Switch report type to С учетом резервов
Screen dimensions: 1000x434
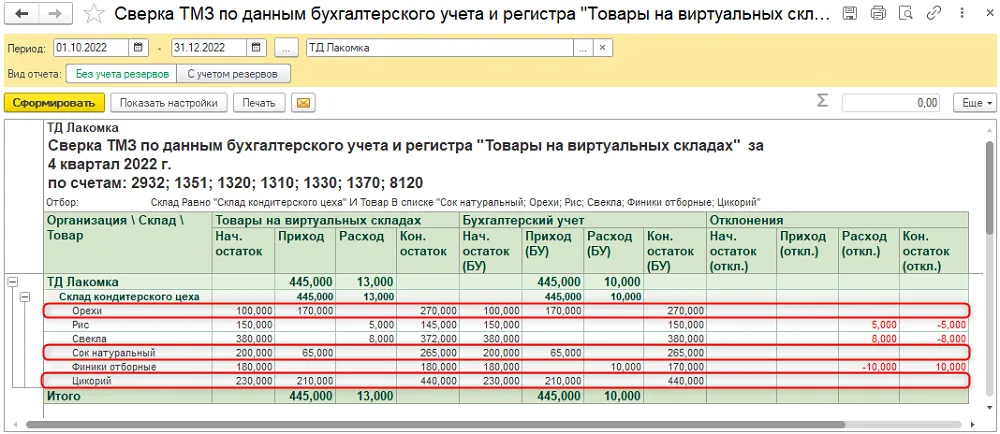pos(232,74)
